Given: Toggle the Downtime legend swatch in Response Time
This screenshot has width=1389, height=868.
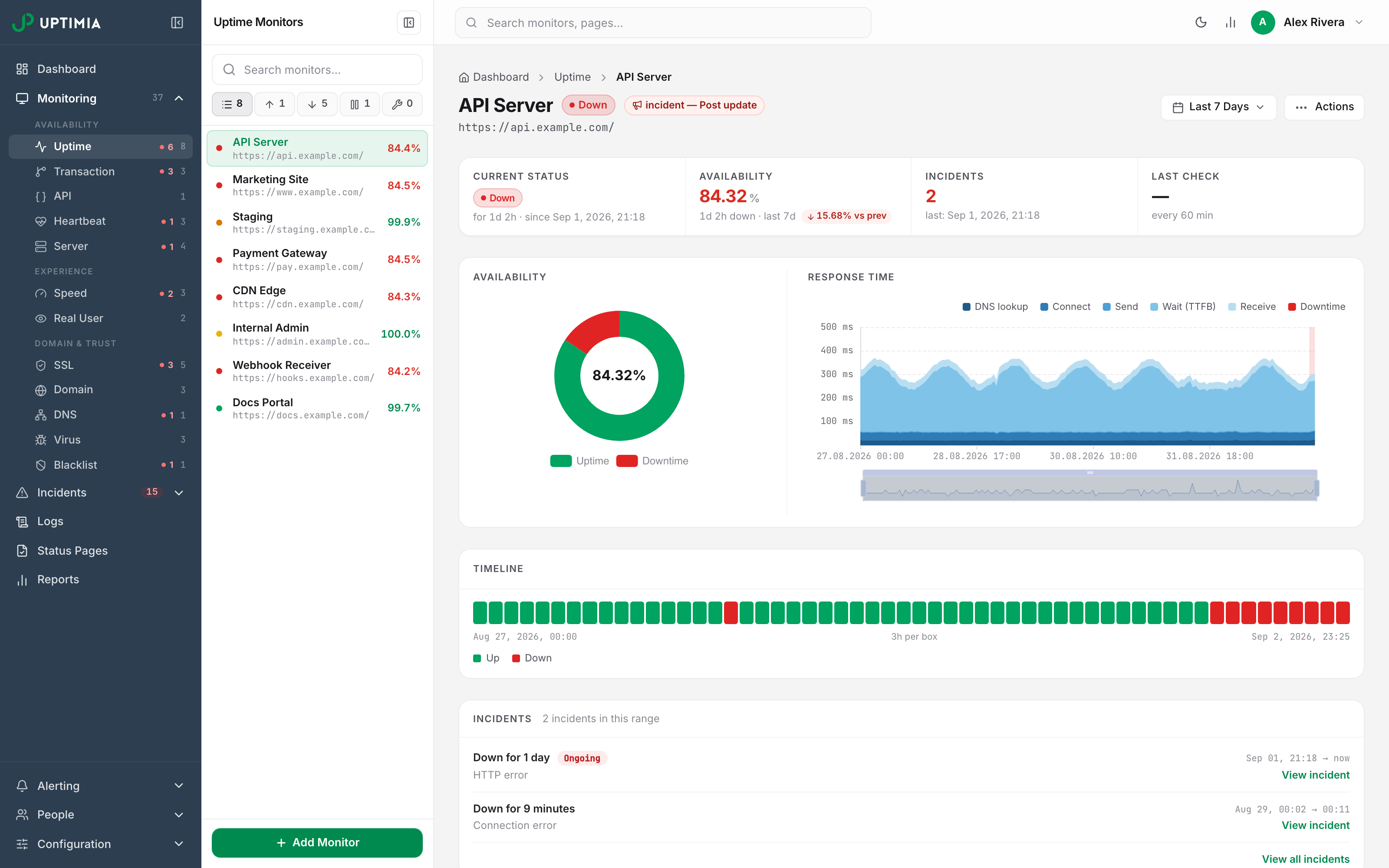Looking at the screenshot, I should 1291,306.
